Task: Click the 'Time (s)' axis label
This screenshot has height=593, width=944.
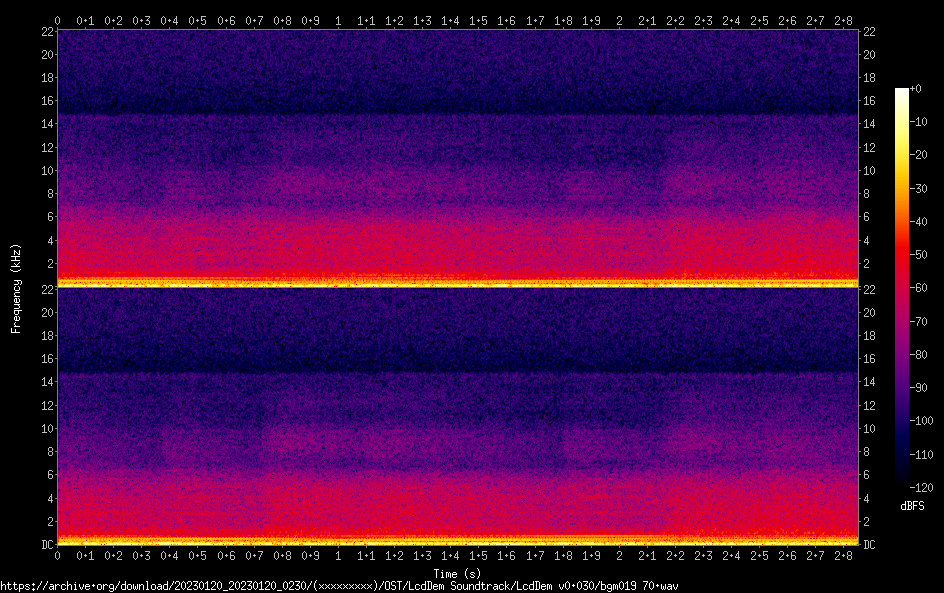Action: tap(456, 573)
